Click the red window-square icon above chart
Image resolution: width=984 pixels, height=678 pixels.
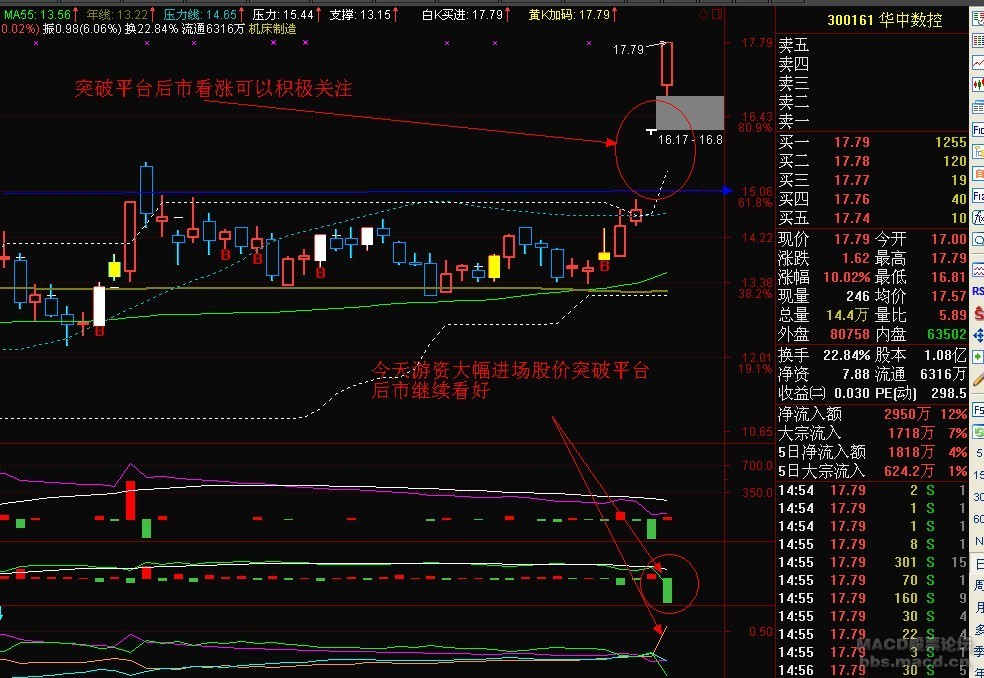click(x=717, y=14)
